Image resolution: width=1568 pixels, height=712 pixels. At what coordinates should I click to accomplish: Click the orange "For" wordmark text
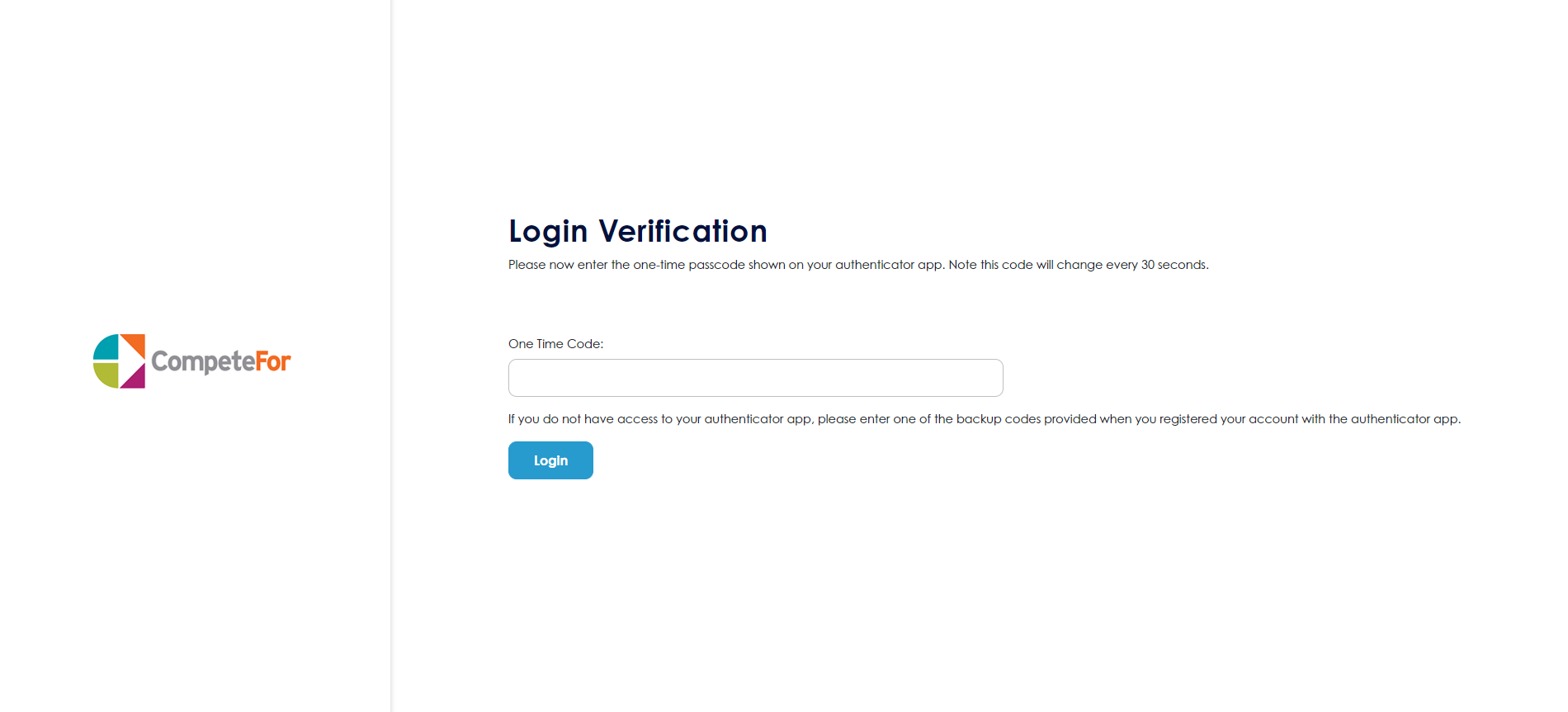272,361
